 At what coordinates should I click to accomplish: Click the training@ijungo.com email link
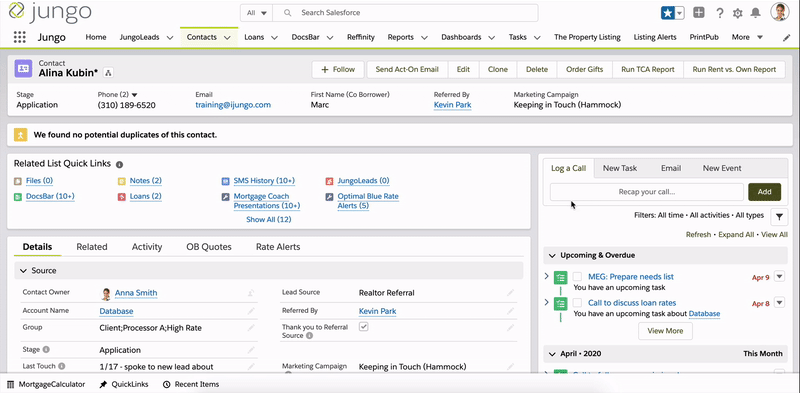[x=233, y=105]
